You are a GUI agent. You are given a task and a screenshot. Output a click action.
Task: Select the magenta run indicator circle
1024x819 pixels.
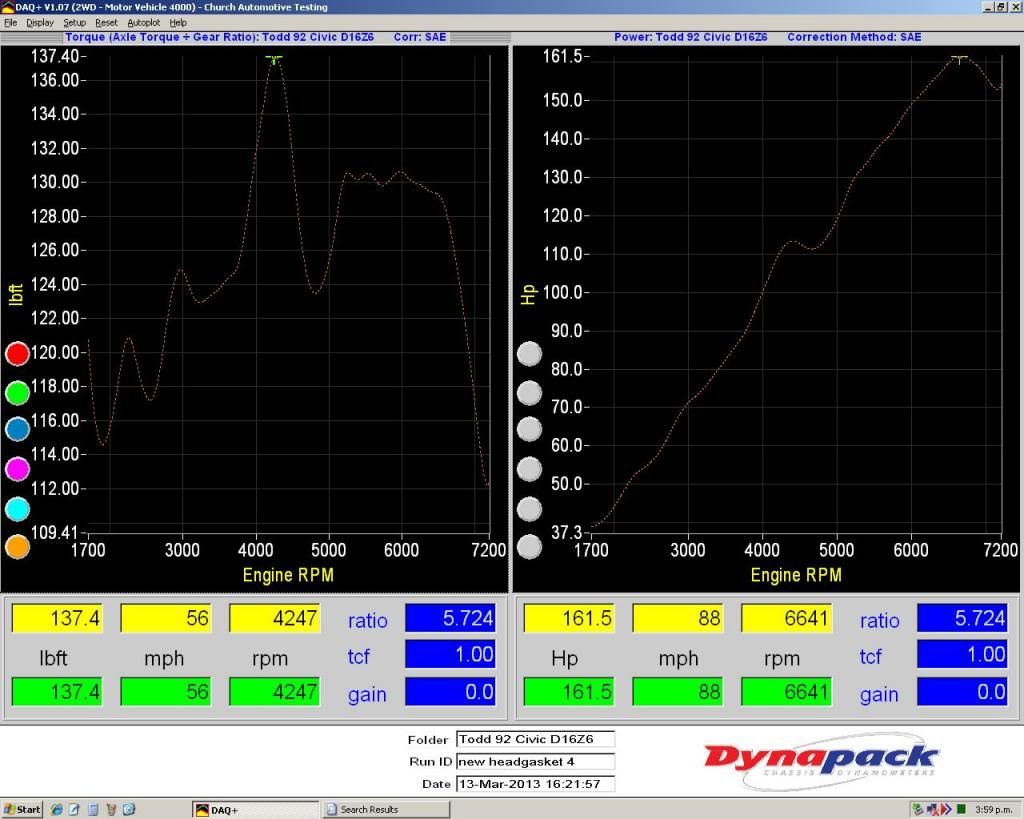click(x=17, y=469)
